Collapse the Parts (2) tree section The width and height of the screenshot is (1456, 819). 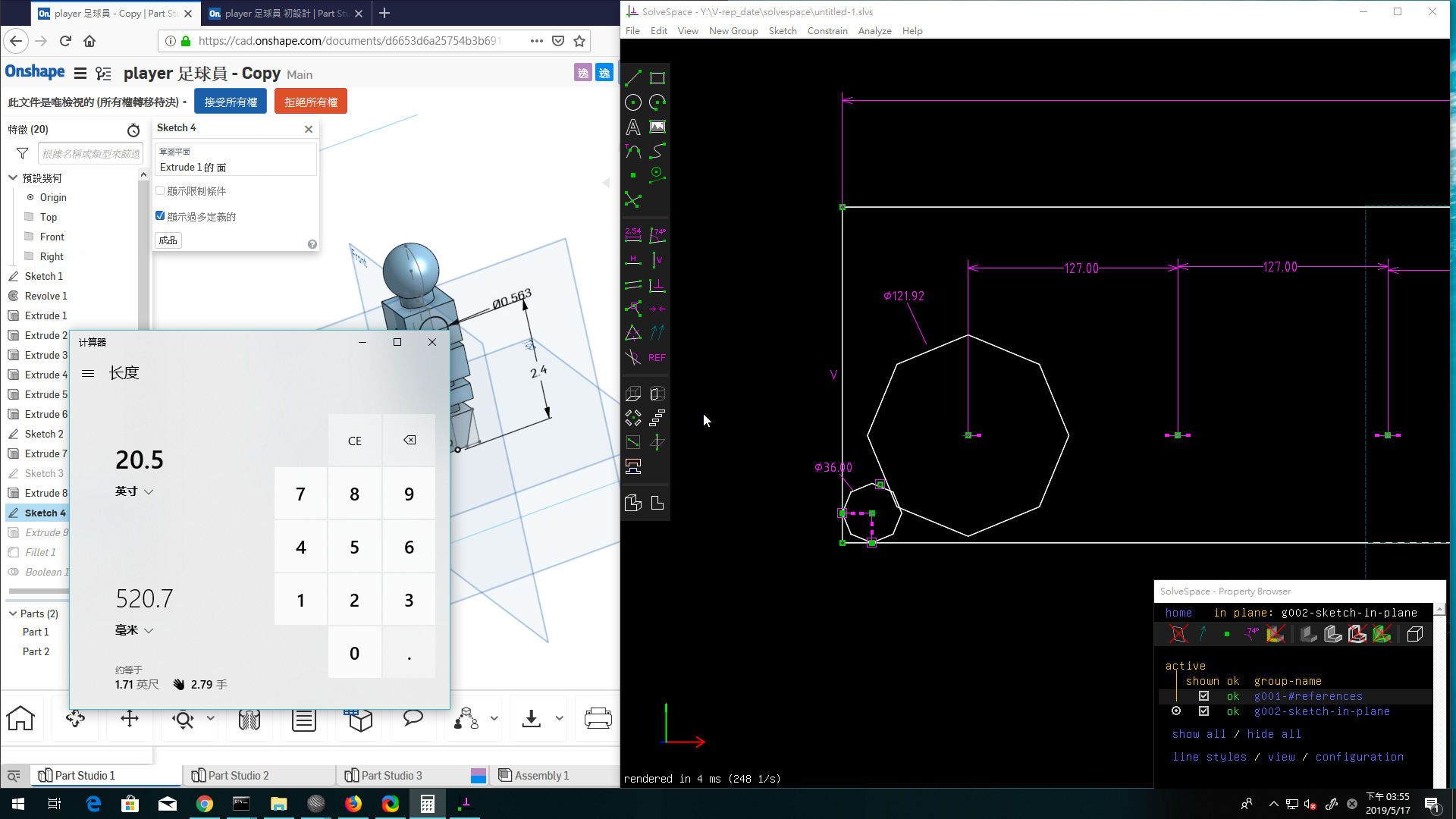click(13, 613)
